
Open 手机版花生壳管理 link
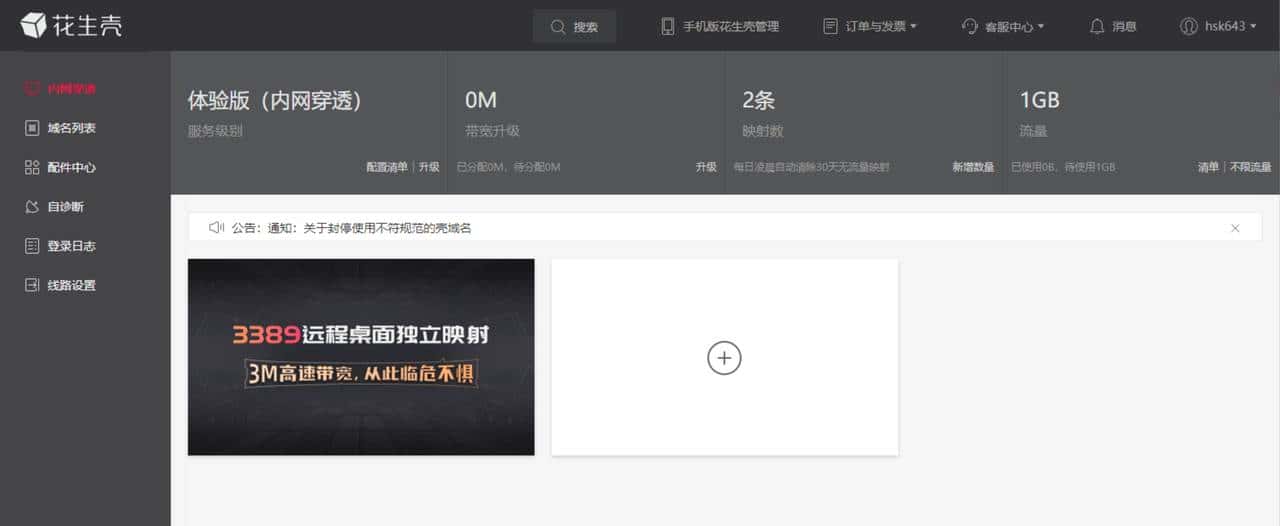(719, 27)
